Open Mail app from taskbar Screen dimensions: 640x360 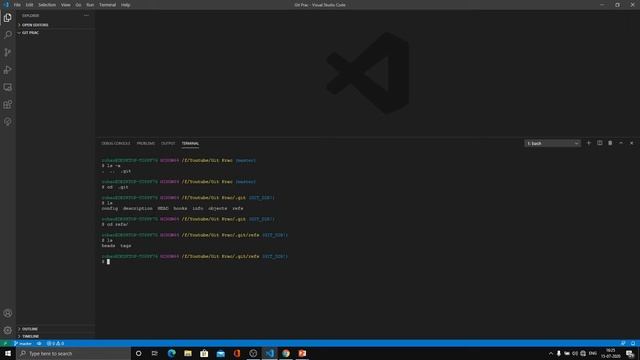point(220,353)
